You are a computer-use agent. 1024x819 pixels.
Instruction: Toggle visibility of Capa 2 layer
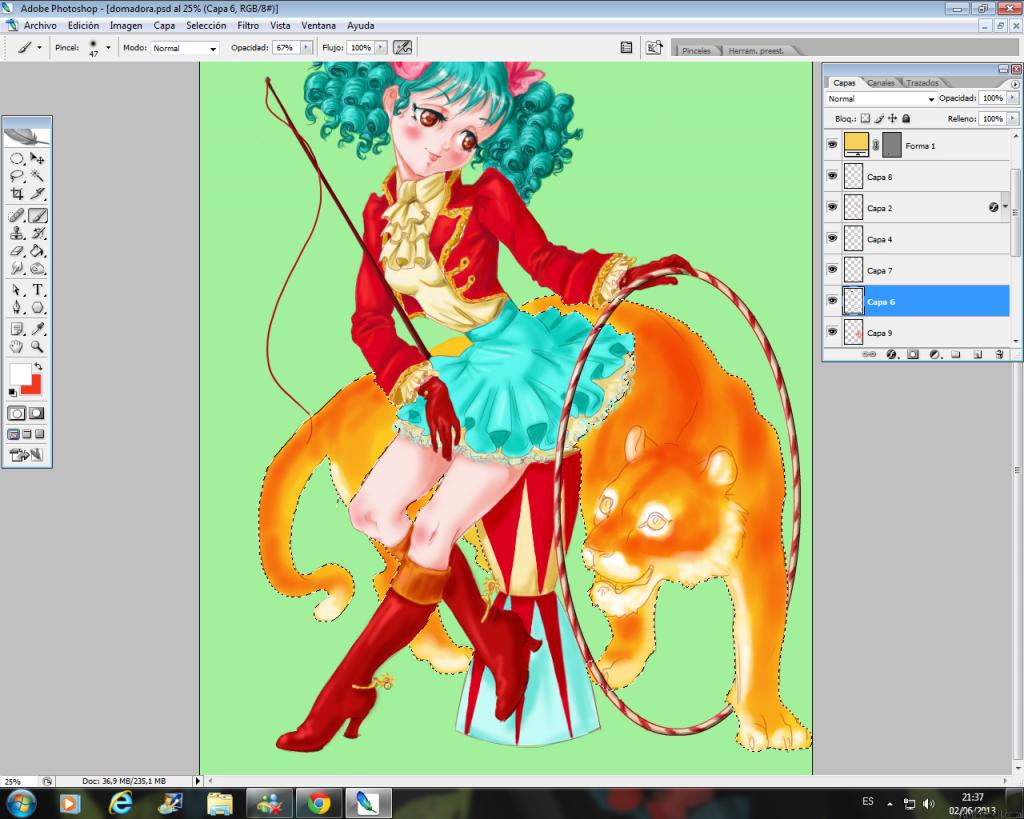coord(832,207)
